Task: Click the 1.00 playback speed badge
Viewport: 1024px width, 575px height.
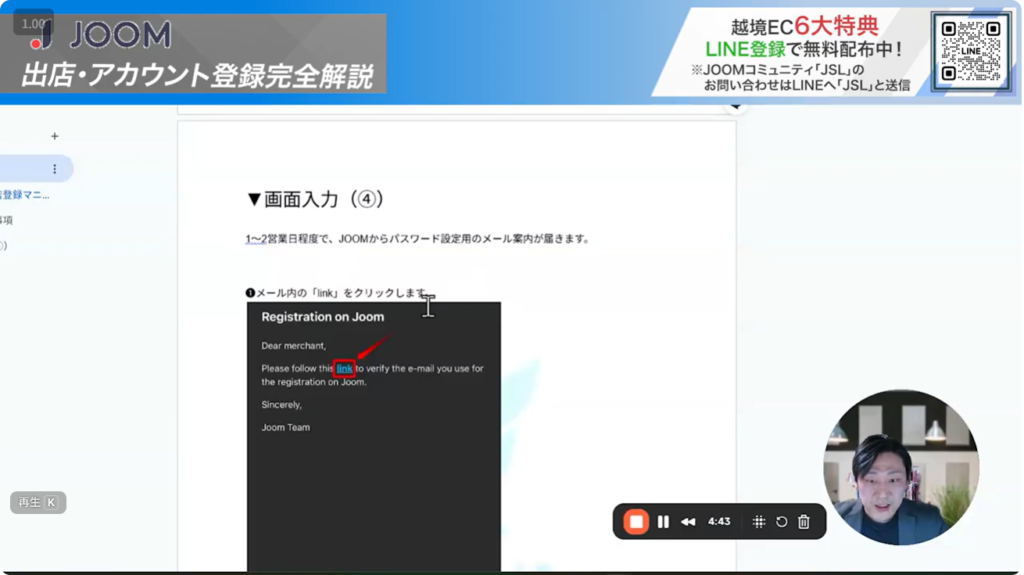Action: click(33, 23)
